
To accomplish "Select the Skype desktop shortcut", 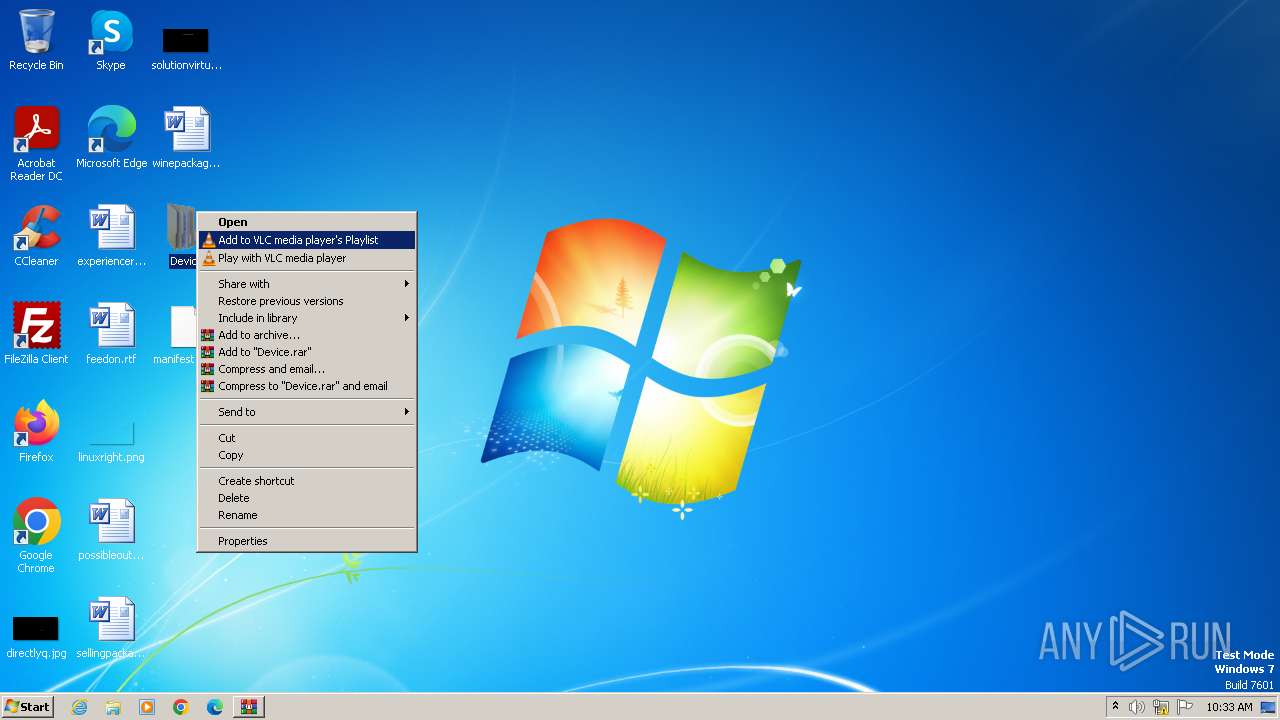I will coord(111,40).
